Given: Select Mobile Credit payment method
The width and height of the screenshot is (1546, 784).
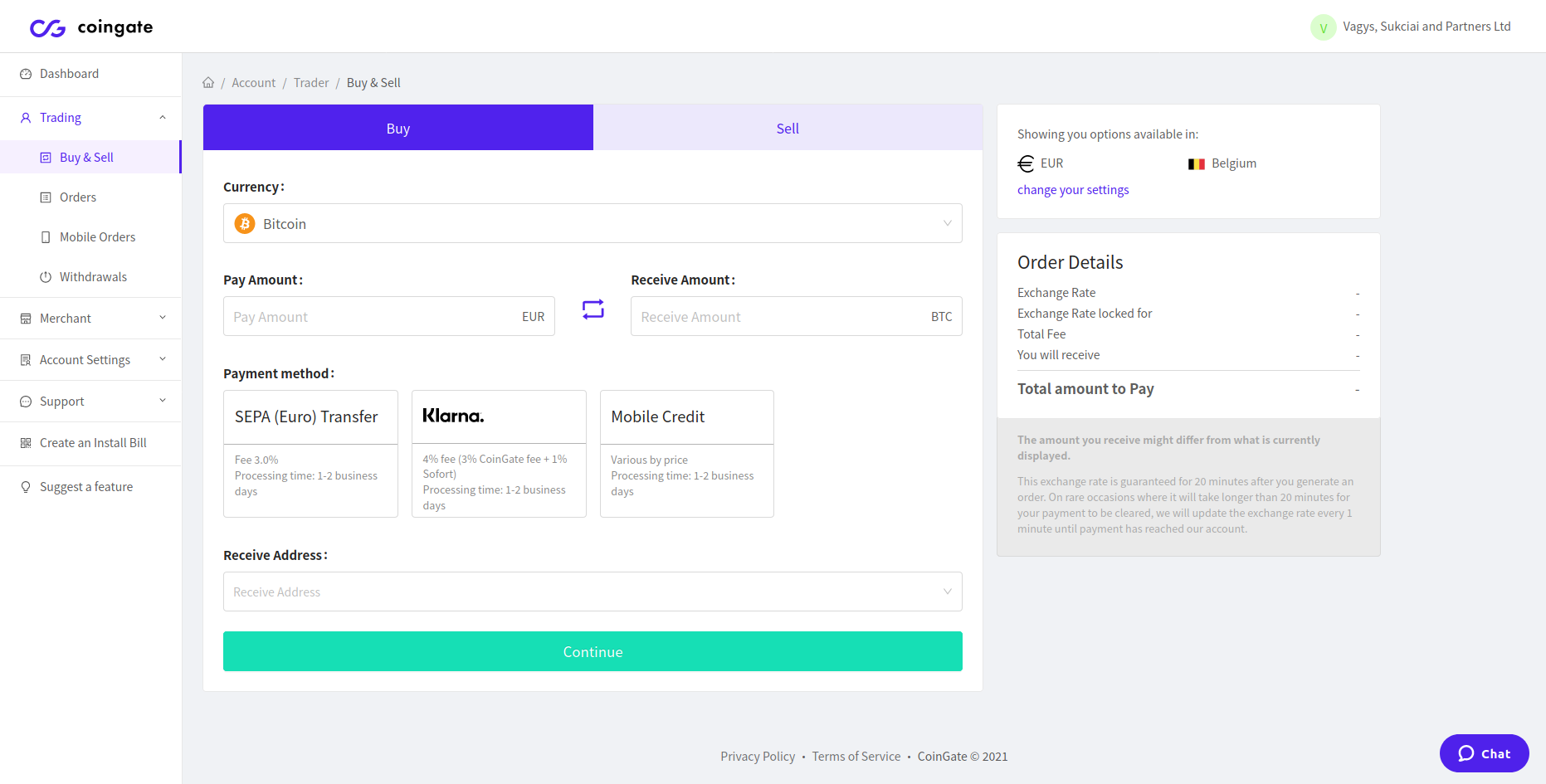Looking at the screenshot, I should [687, 454].
